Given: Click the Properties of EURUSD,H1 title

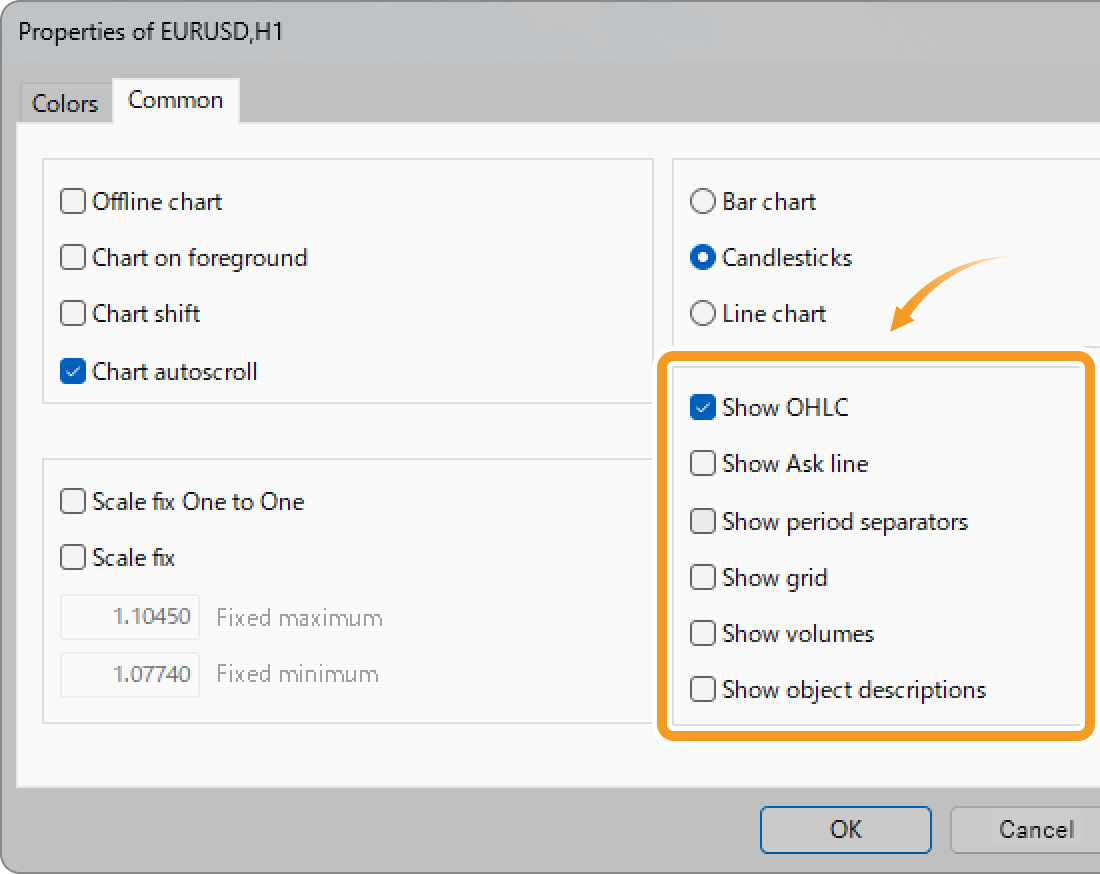Looking at the screenshot, I should (150, 32).
